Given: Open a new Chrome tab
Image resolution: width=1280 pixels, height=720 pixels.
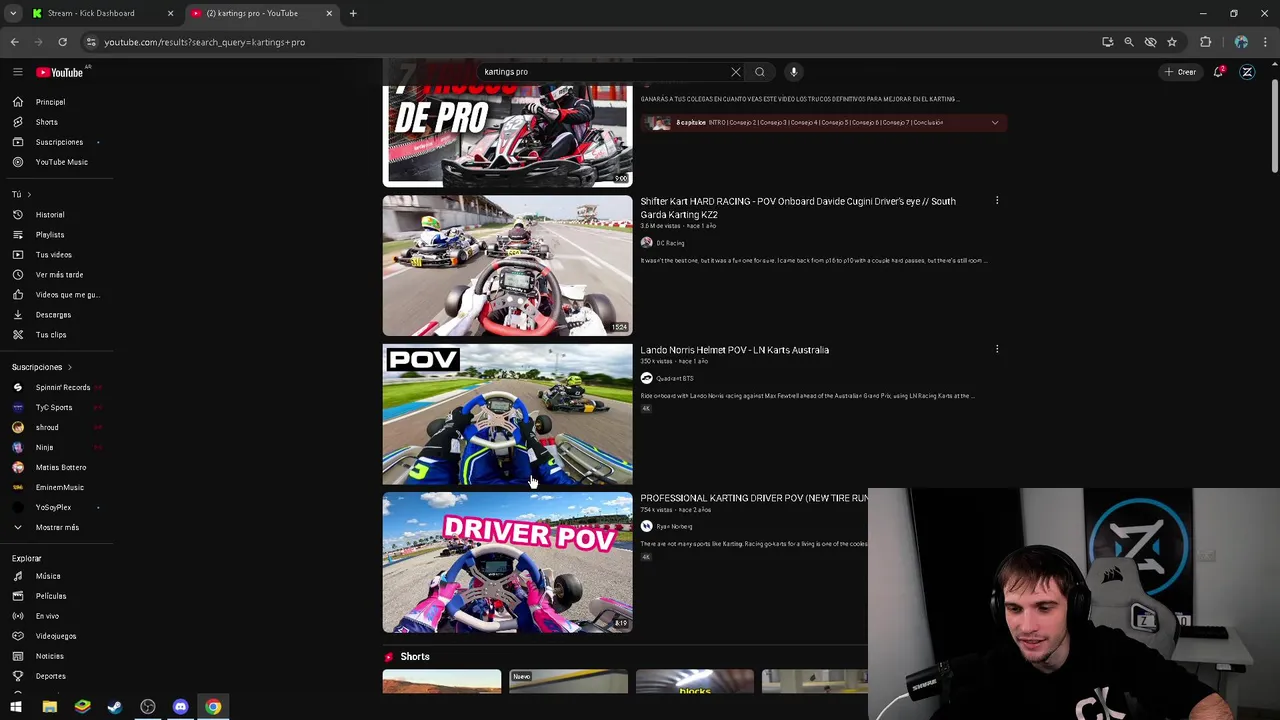Looking at the screenshot, I should (353, 13).
